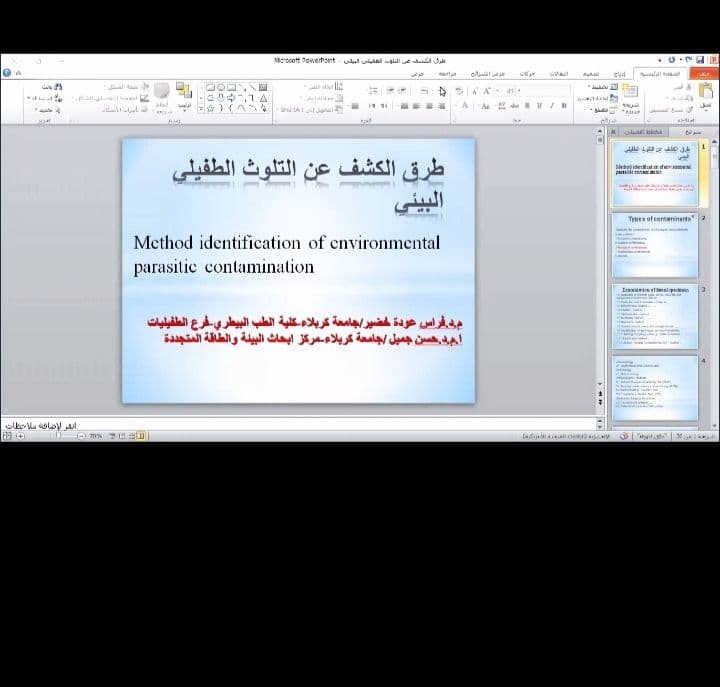Click the Quick Styles icon
Screen dimensions: 720x687
click(x=162, y=93)
